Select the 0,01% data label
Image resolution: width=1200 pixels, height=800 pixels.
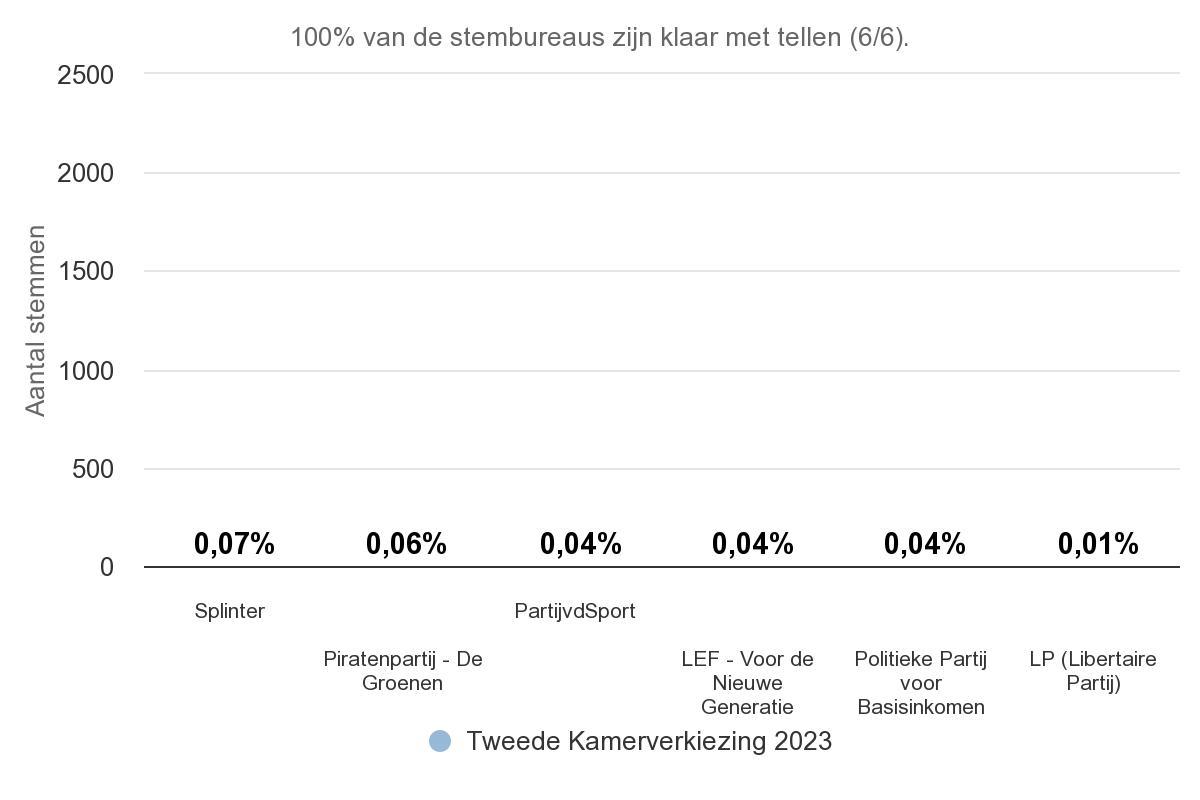point(1098,544)
